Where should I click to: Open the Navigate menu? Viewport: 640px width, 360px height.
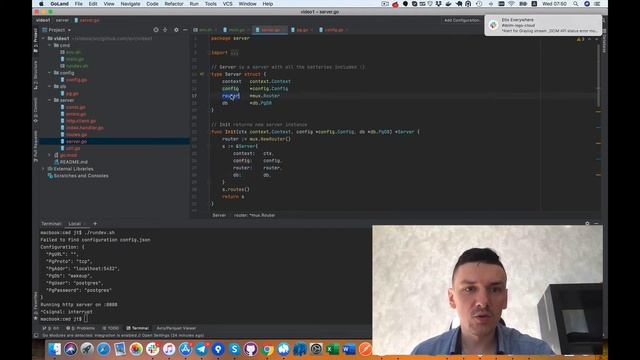pyautogui.click(x=130, y=4)
